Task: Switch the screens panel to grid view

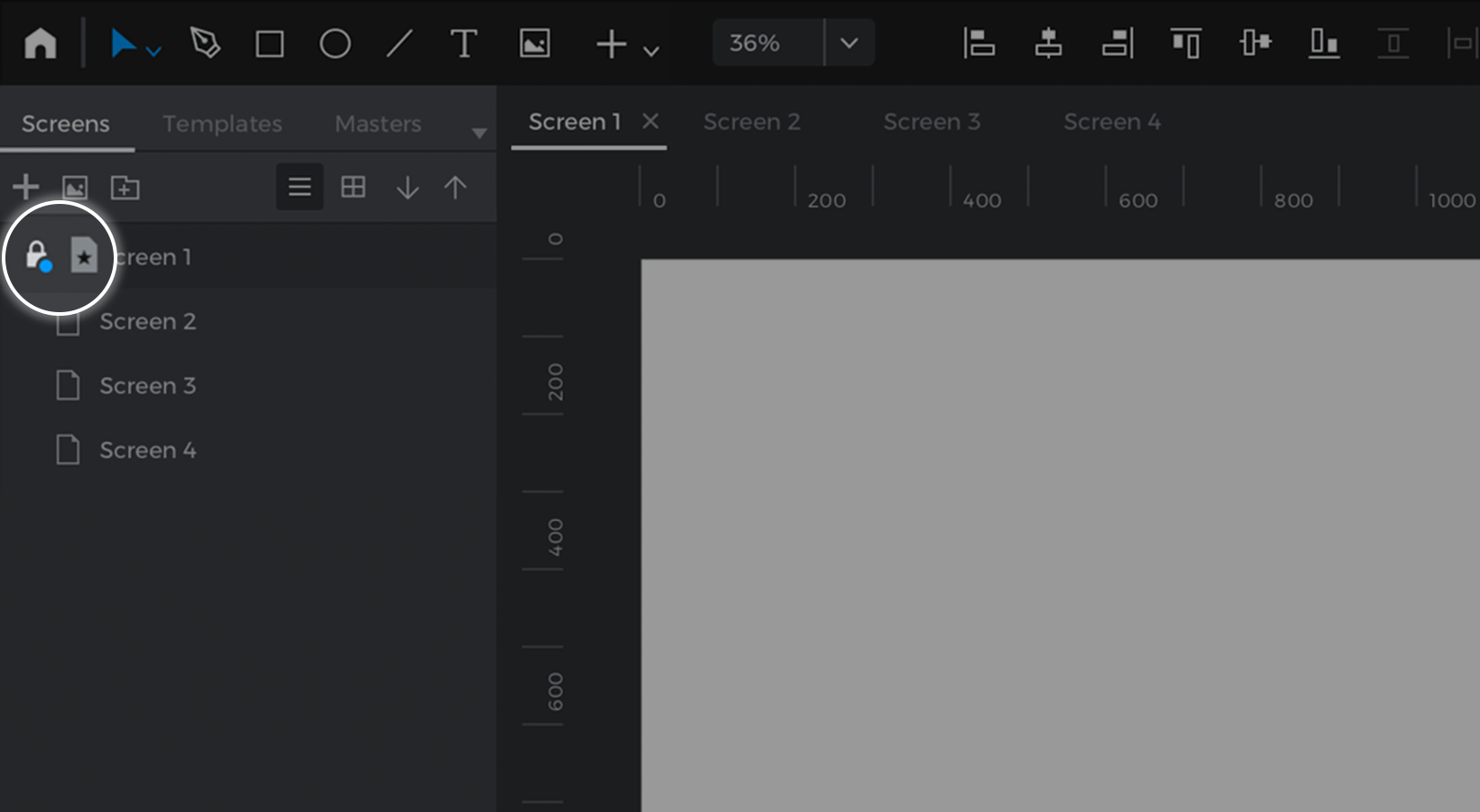Action: click(x=353, y=187)
